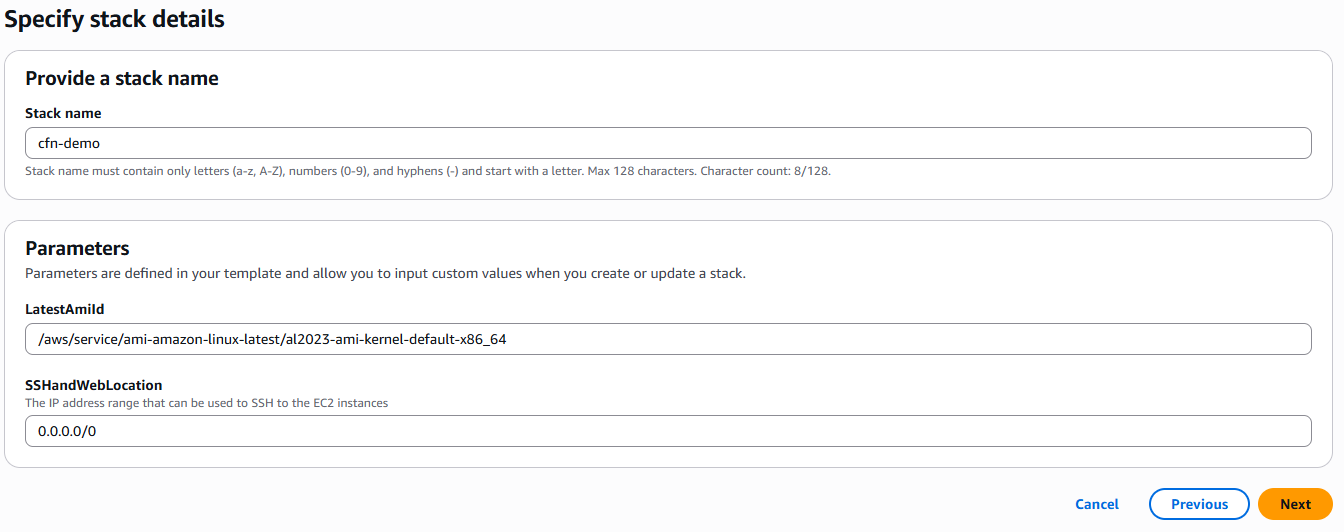Click the 'Provide a stack name' heading
1344x532 pixels.
tap(122, 78)
